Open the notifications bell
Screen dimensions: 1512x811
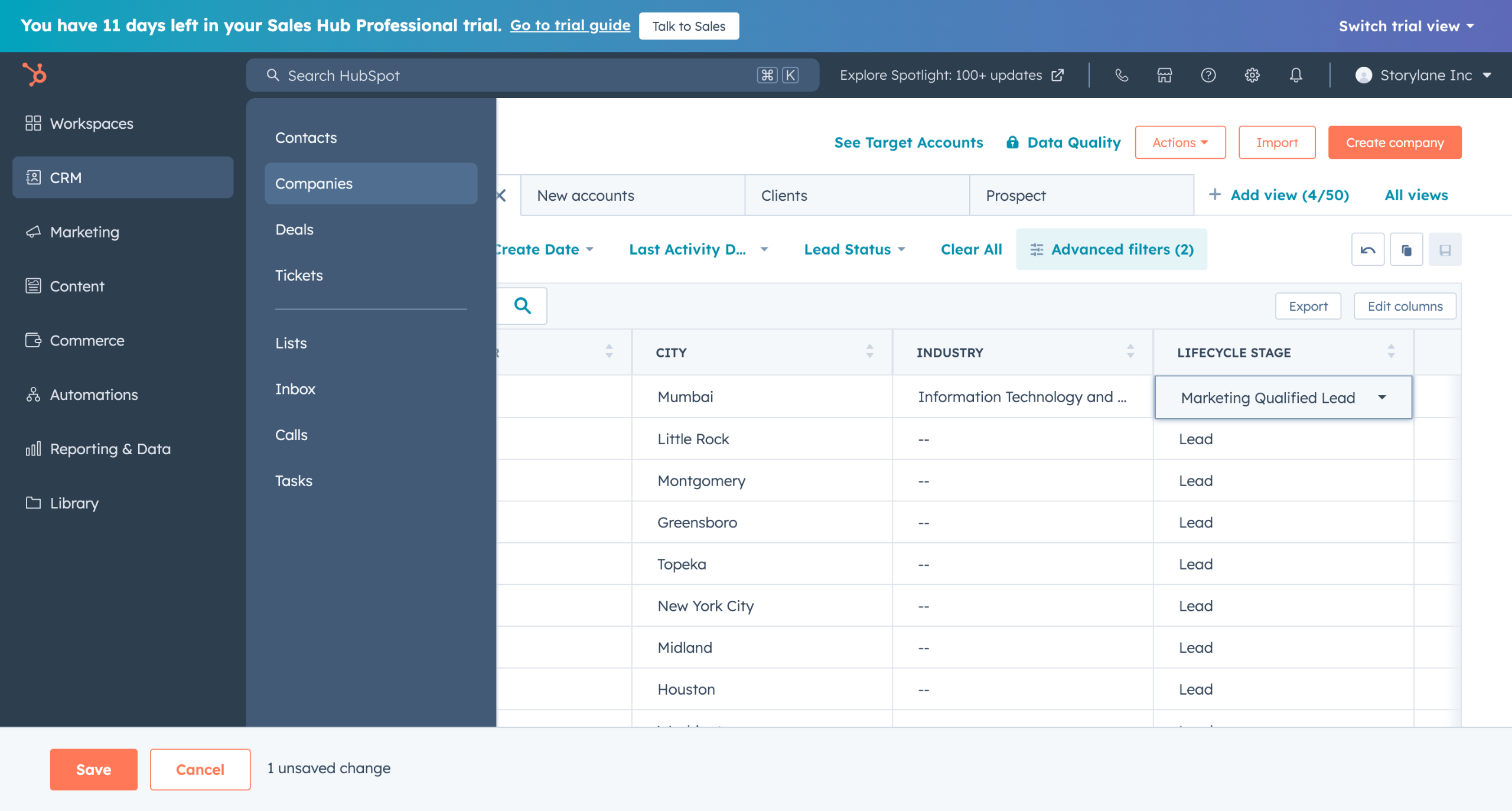point(1296,75)
